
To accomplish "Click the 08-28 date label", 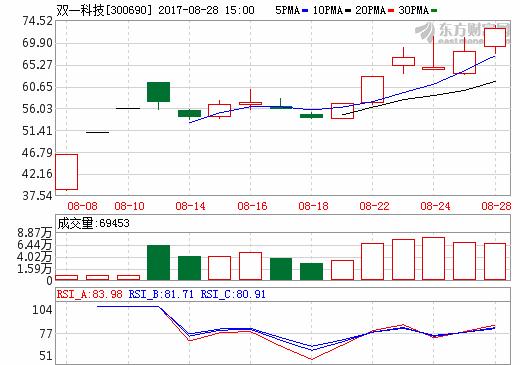I will click(x=496, y=206).
